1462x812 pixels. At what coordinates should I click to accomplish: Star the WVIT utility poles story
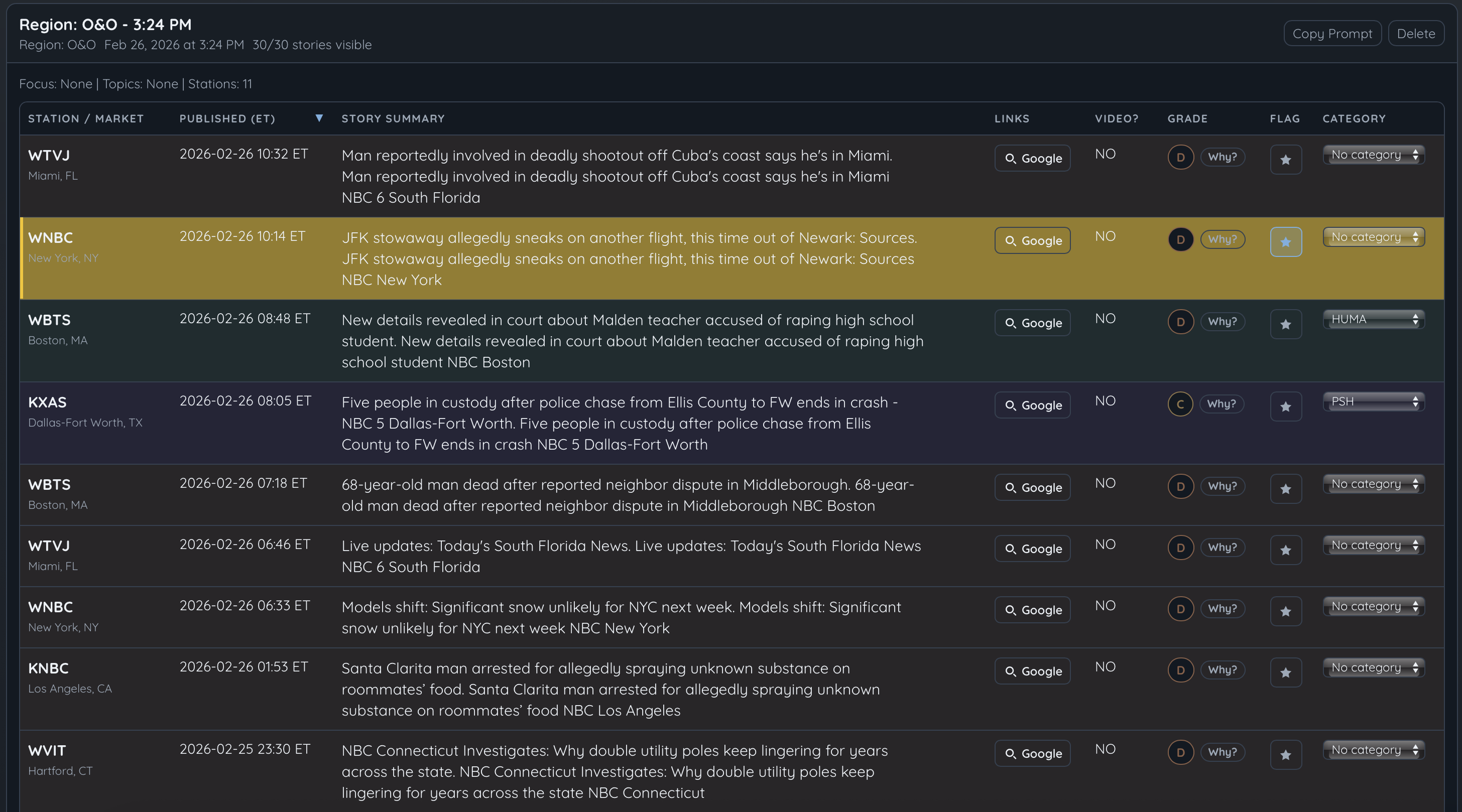[1285, 754]
